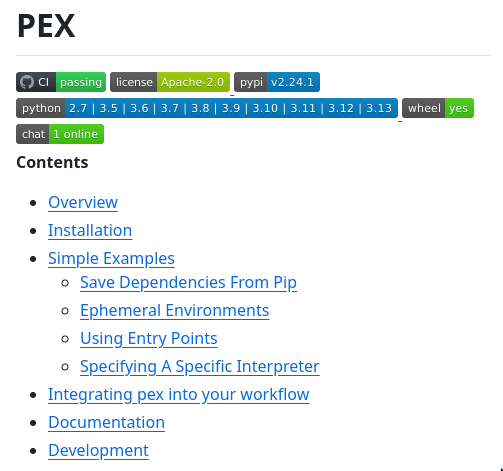
Task: Open the chat 1 online badge
Action: click(x=60, y=134)
